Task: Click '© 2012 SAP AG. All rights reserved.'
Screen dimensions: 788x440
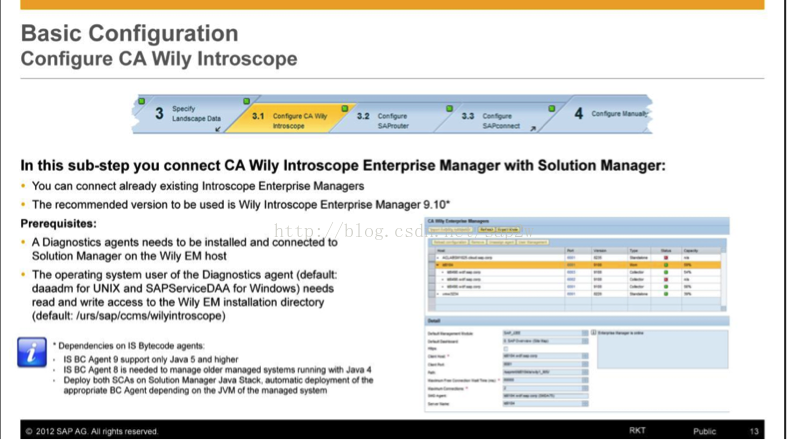Action: coord(92,431)
